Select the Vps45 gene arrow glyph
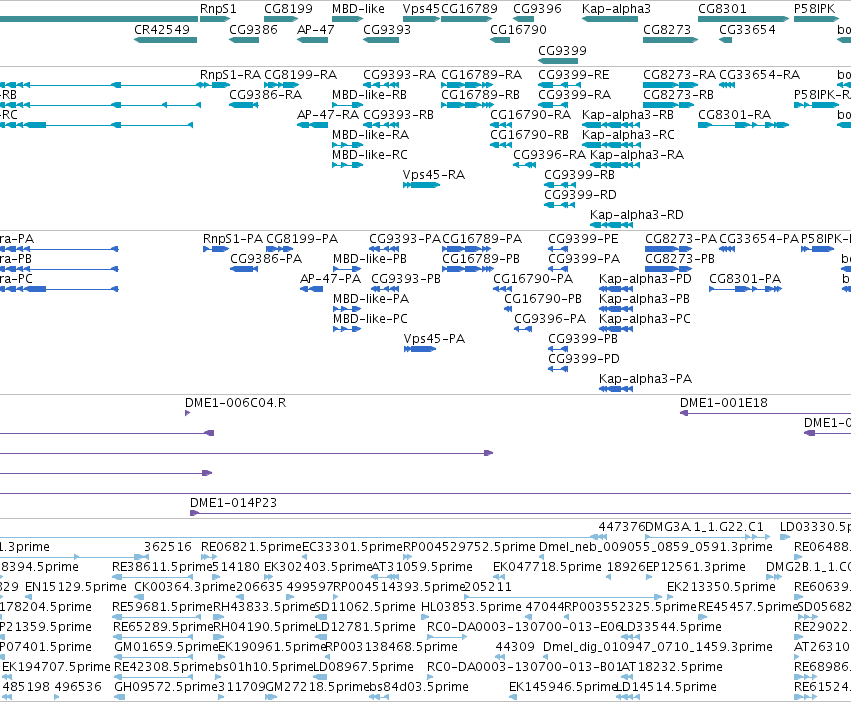This screenshot has width=851, height=702. click(x=421, y=19)
